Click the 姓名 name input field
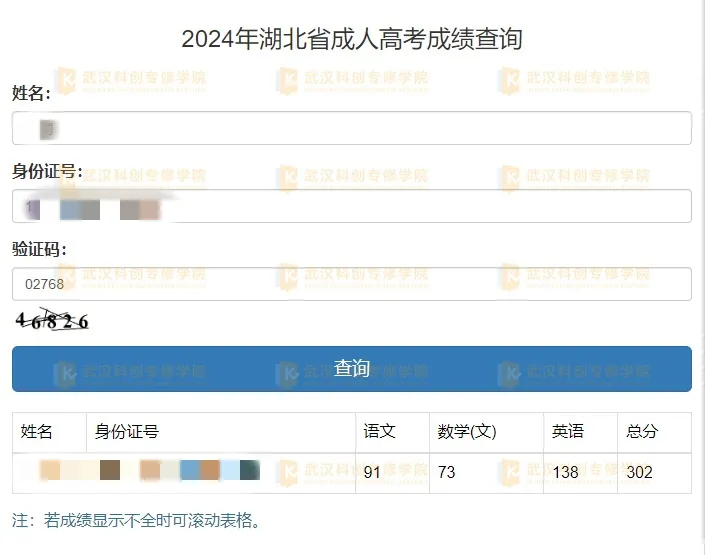 click(351, 128)
